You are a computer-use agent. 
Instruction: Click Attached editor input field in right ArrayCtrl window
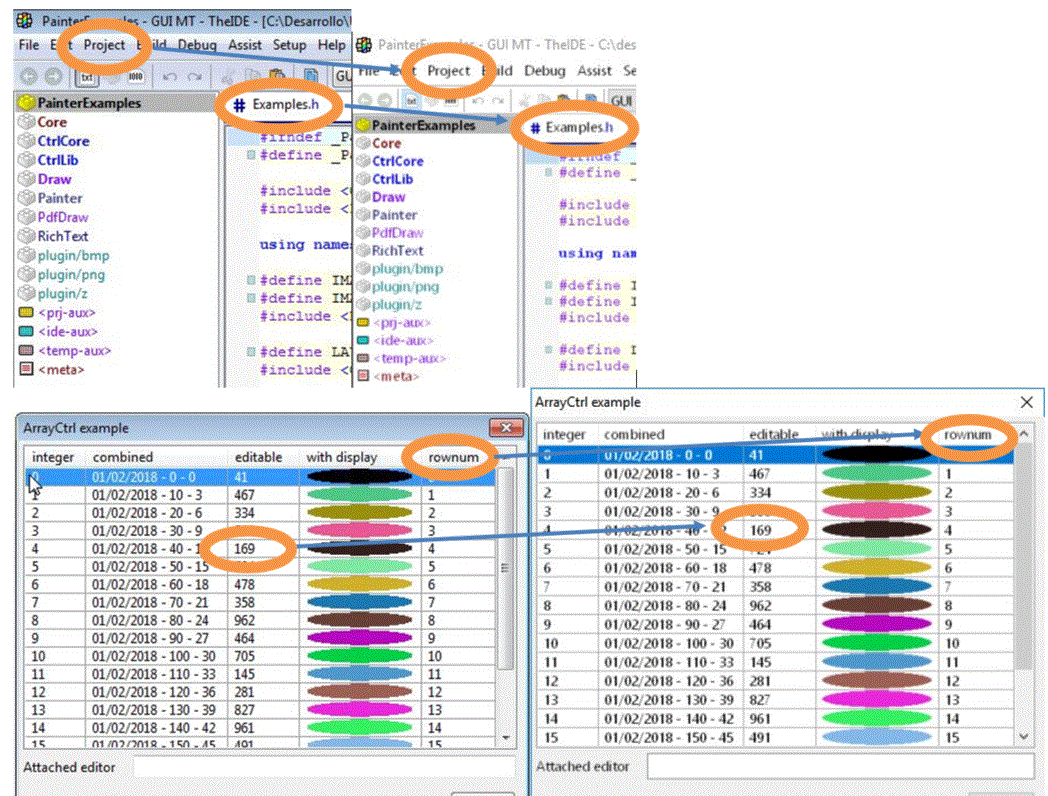click(x=840, y=766)
